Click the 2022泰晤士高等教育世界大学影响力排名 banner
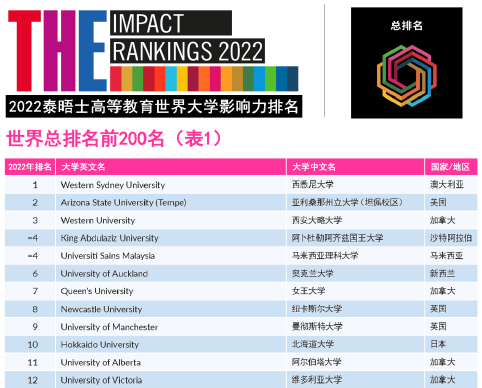 (x=154, y=107)
